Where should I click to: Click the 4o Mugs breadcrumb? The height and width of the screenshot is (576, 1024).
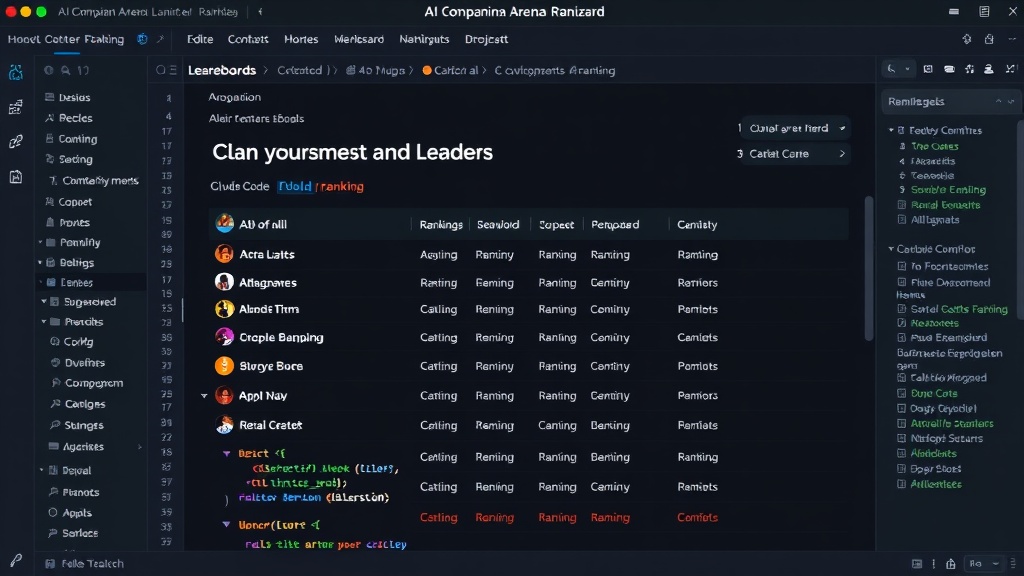[376, 71]
